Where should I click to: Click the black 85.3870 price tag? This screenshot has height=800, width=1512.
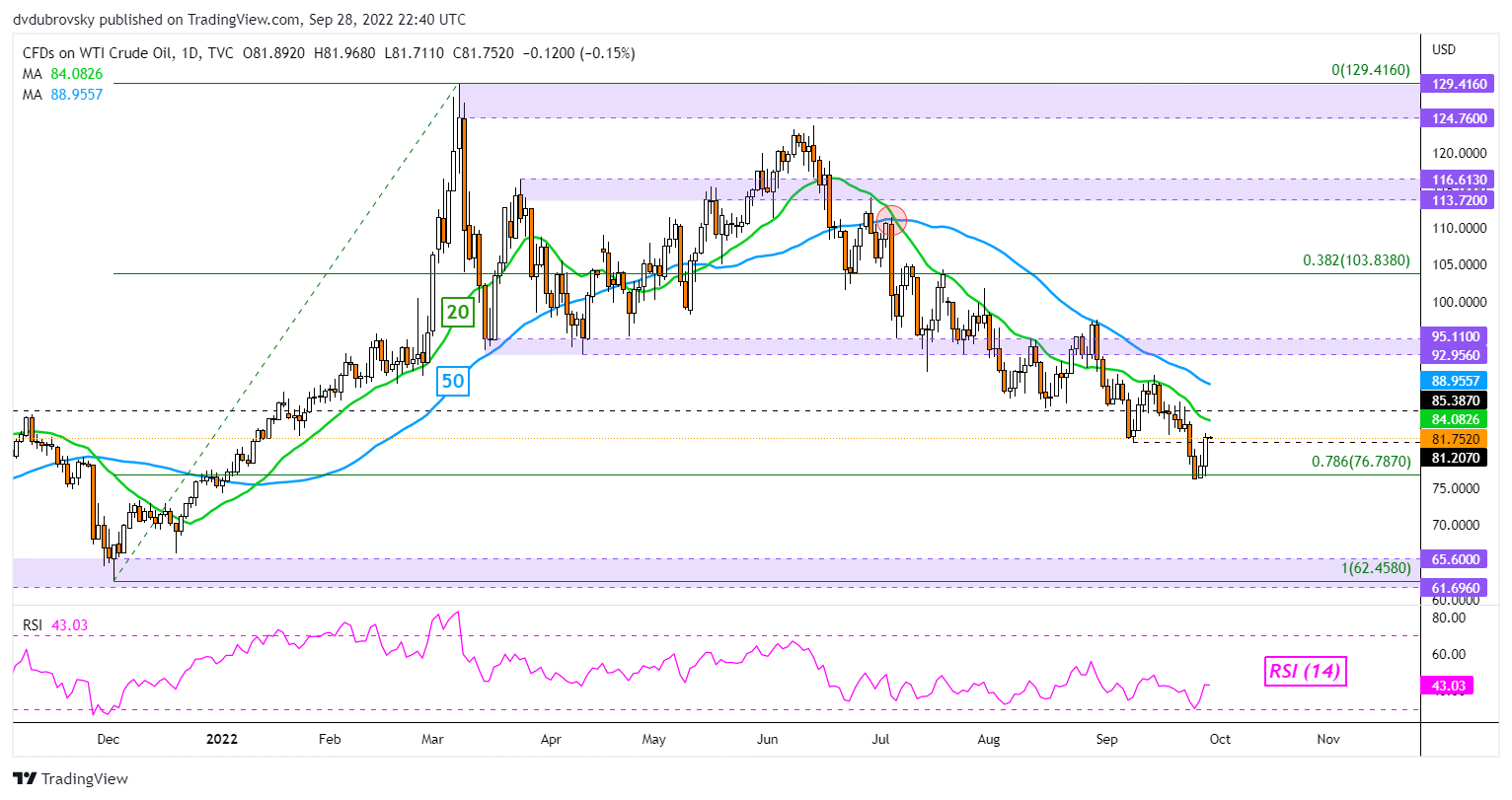[x=1455, y=400]
